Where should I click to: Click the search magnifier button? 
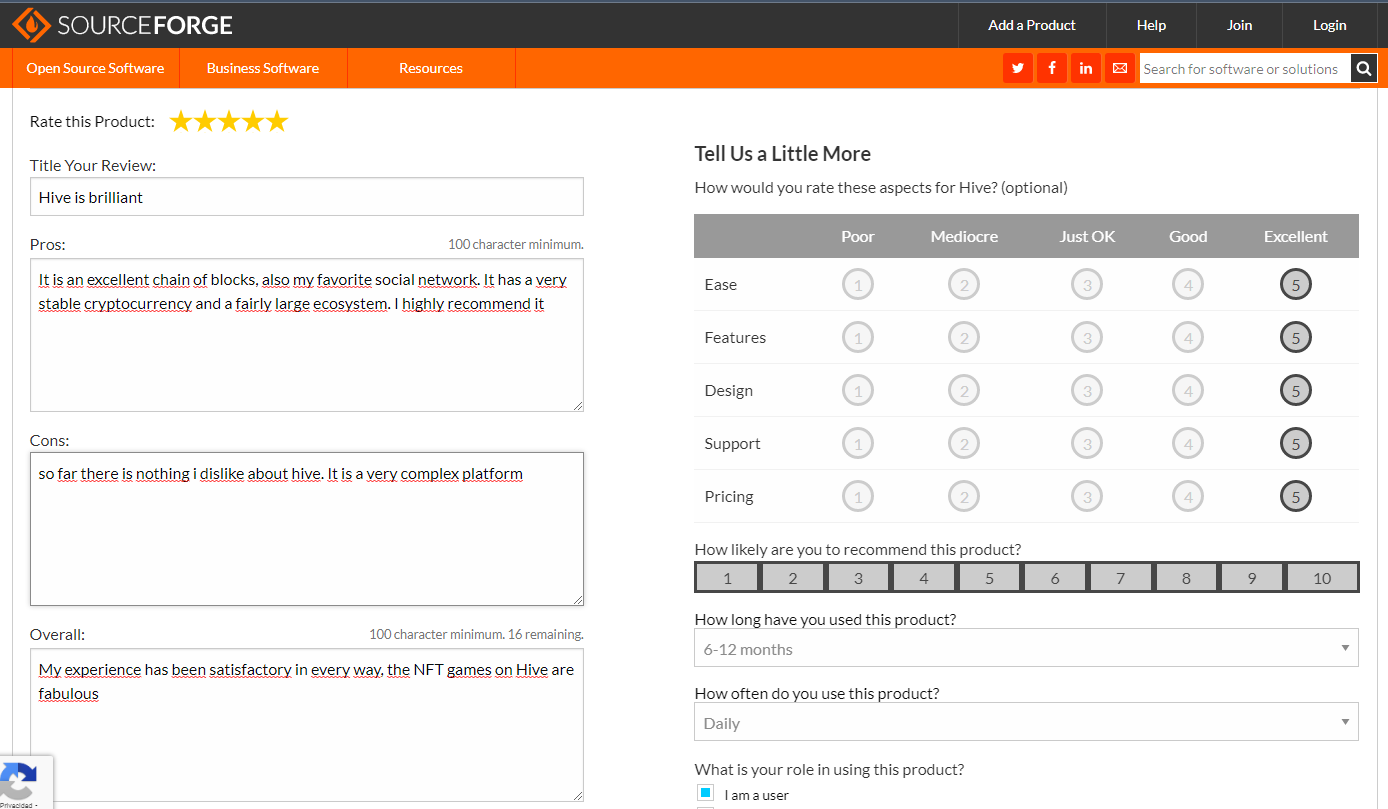(1364, 68)
